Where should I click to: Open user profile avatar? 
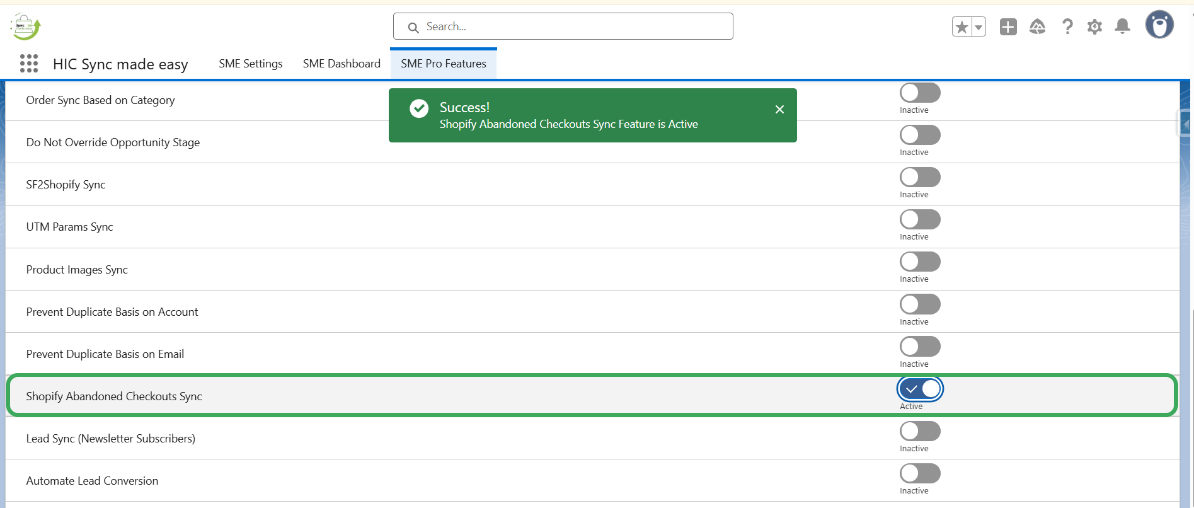click(x=1159, y=25)
